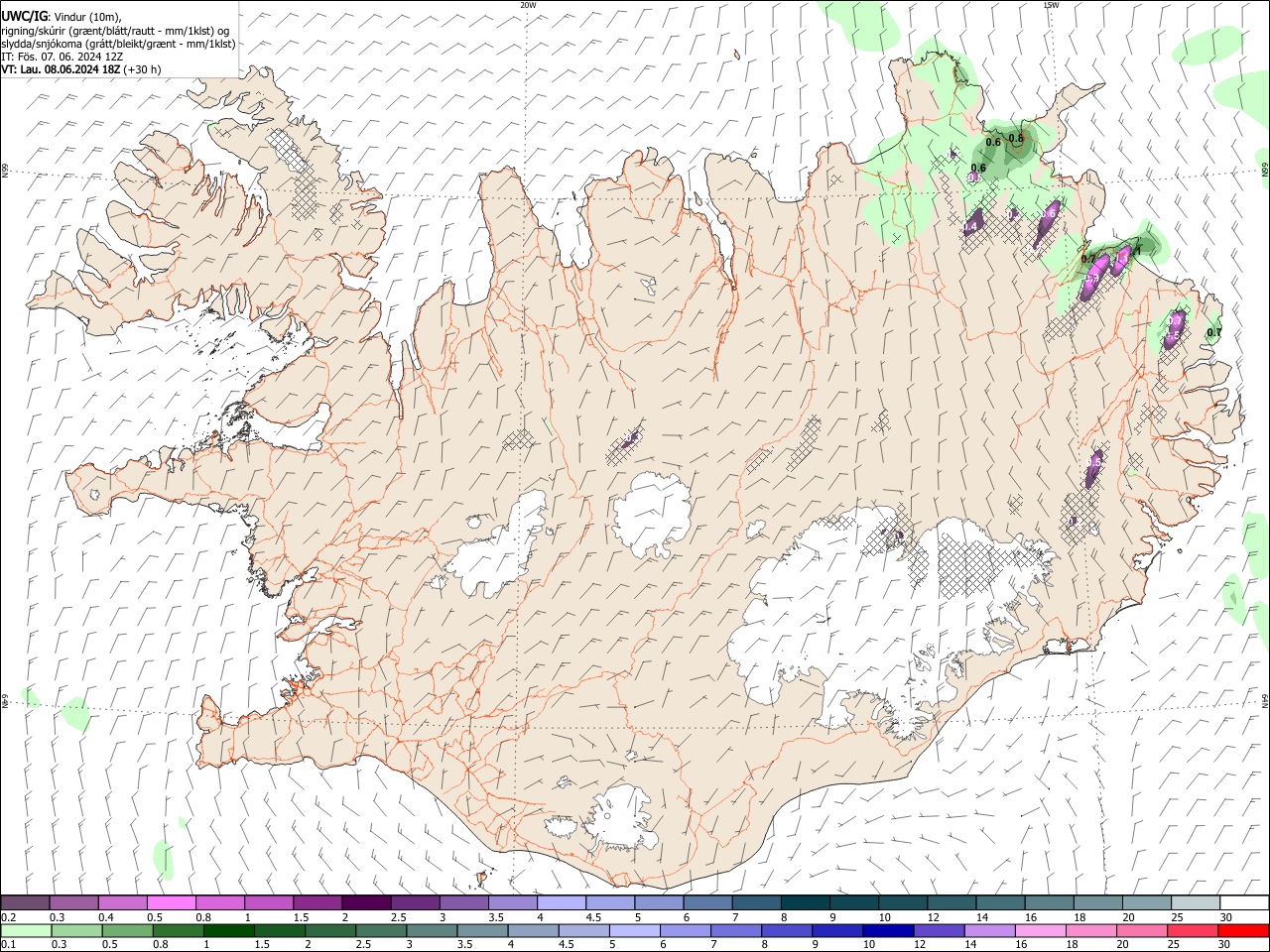The height and width of the screenshot is (952, 1270).
Task: Pick the white upper swatch at 30
Action: pyautogui.click(x=1243, y=903)
